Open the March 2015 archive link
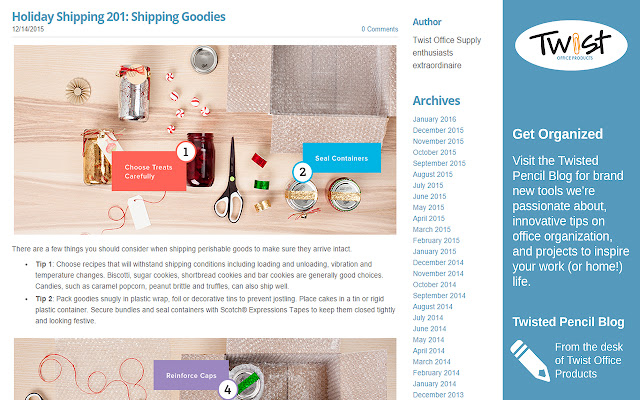Screen dimensions: 640x400 (431, 229)
